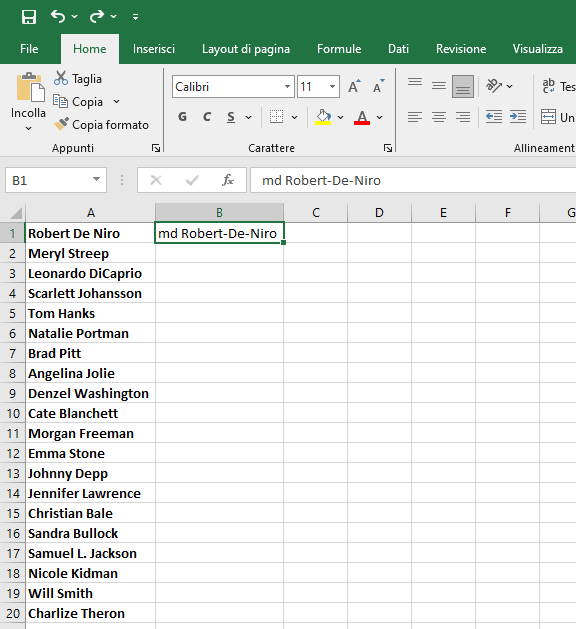
Task: Customize the Quick Access Toolbar
Action: pyautogui.click(x=136, y=17)
